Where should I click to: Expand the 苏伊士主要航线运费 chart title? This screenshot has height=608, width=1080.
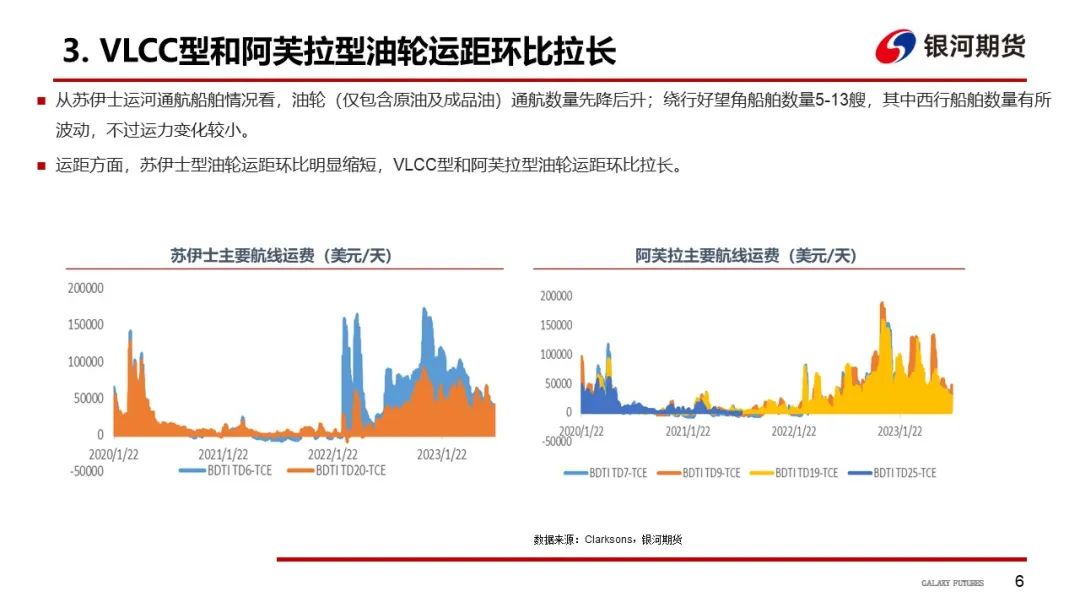pyautogui.click(x=283, y=253)
